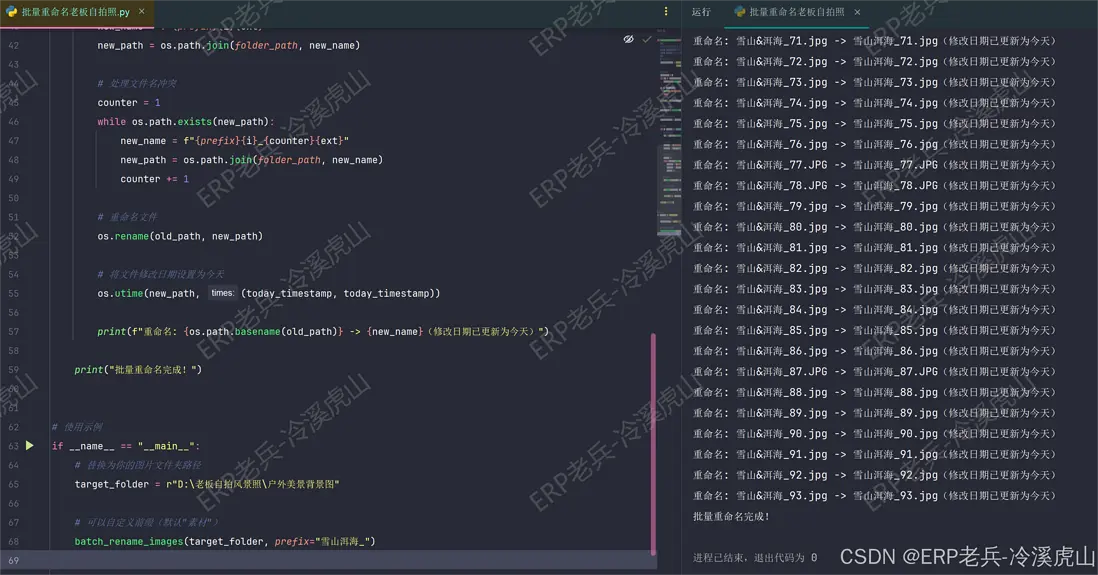The image size is (1098, 575).
Task: Click the no-problems checkmark inspection icon
Action: [x=646, y=39]
